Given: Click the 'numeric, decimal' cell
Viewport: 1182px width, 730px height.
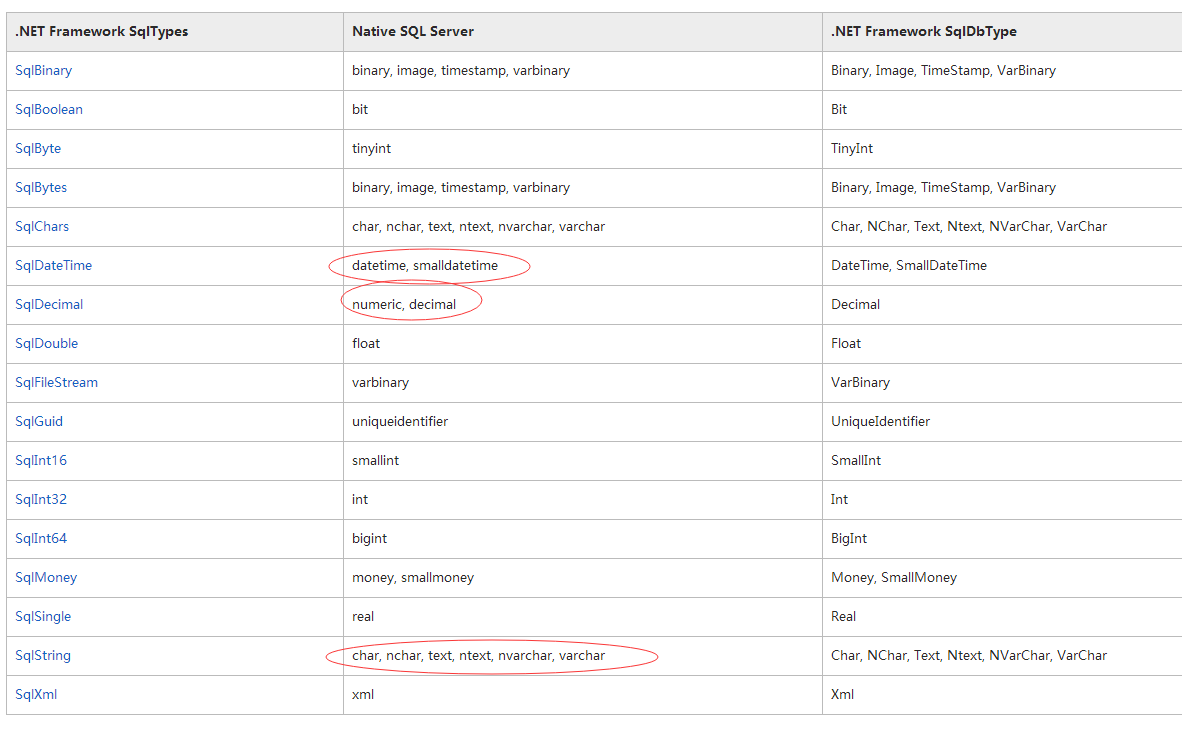Looking at the screenshot, I should point(404,305).
